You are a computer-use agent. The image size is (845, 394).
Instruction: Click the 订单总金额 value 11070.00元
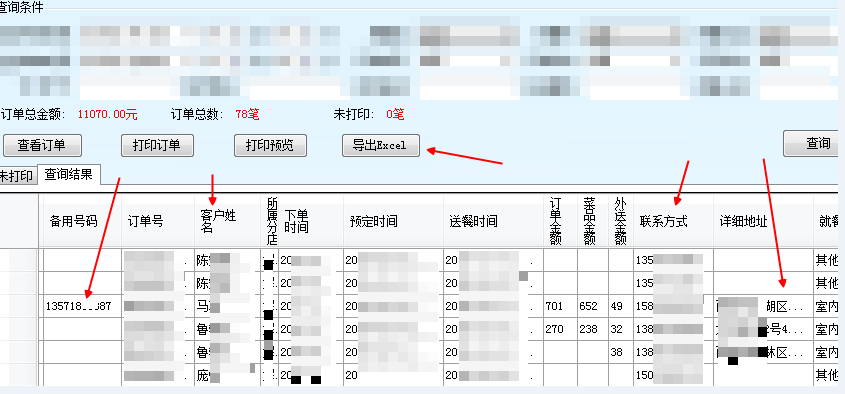[x=108, y=114]
